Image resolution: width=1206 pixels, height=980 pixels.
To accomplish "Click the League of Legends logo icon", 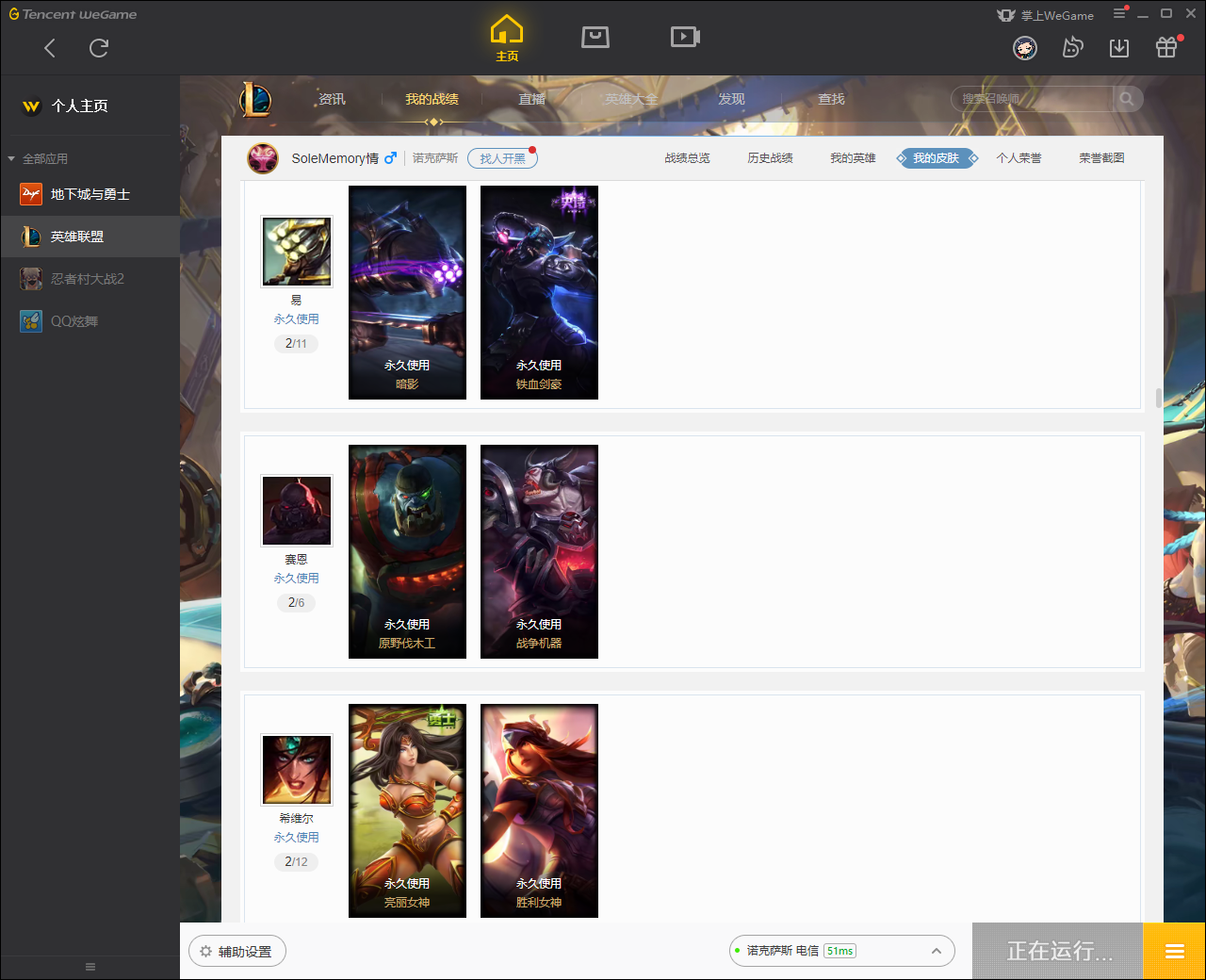I will click(255, 99).
